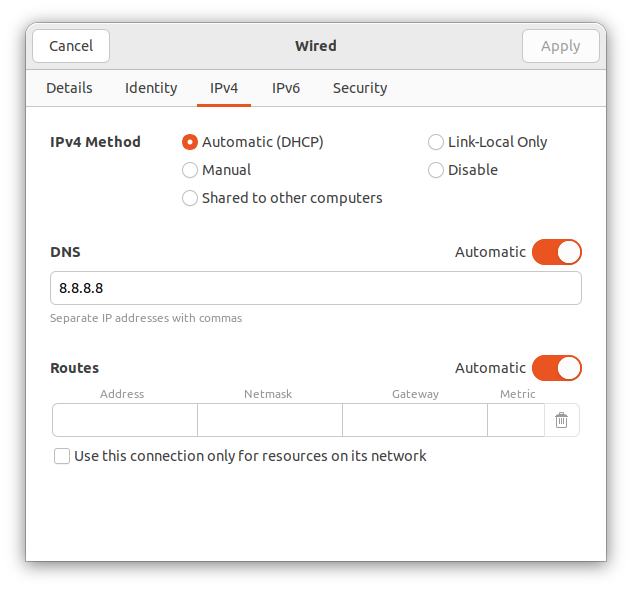Click the route Gateway input field

coord(415,420)
